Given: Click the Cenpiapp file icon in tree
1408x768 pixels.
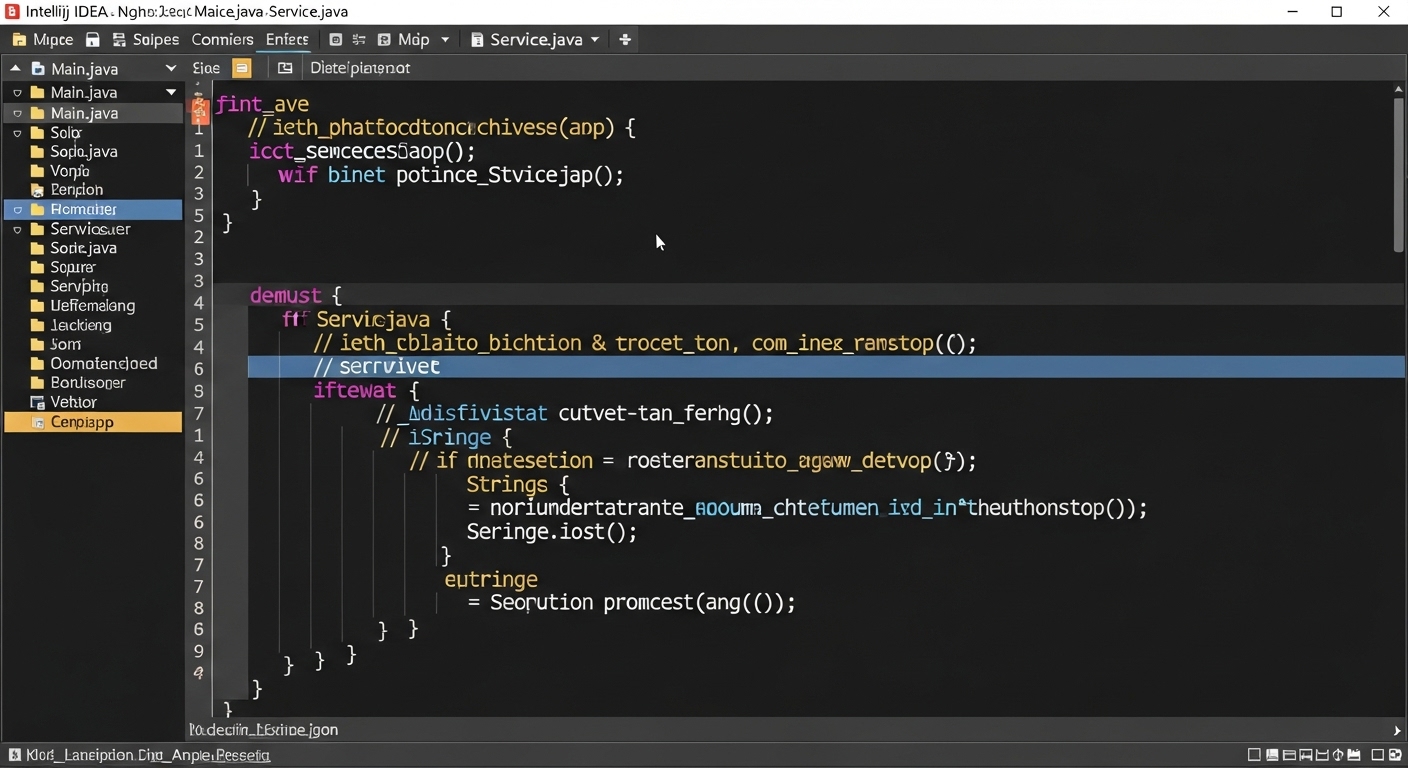Looking at the screenshot, I should [38, 422].
